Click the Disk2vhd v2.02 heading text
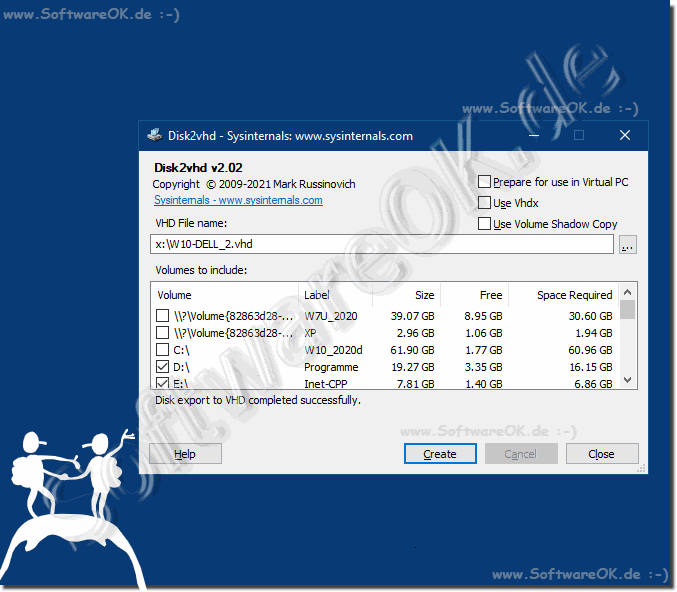Image resolution: width=677 pixels, height=592 pixels. point(198,168)
